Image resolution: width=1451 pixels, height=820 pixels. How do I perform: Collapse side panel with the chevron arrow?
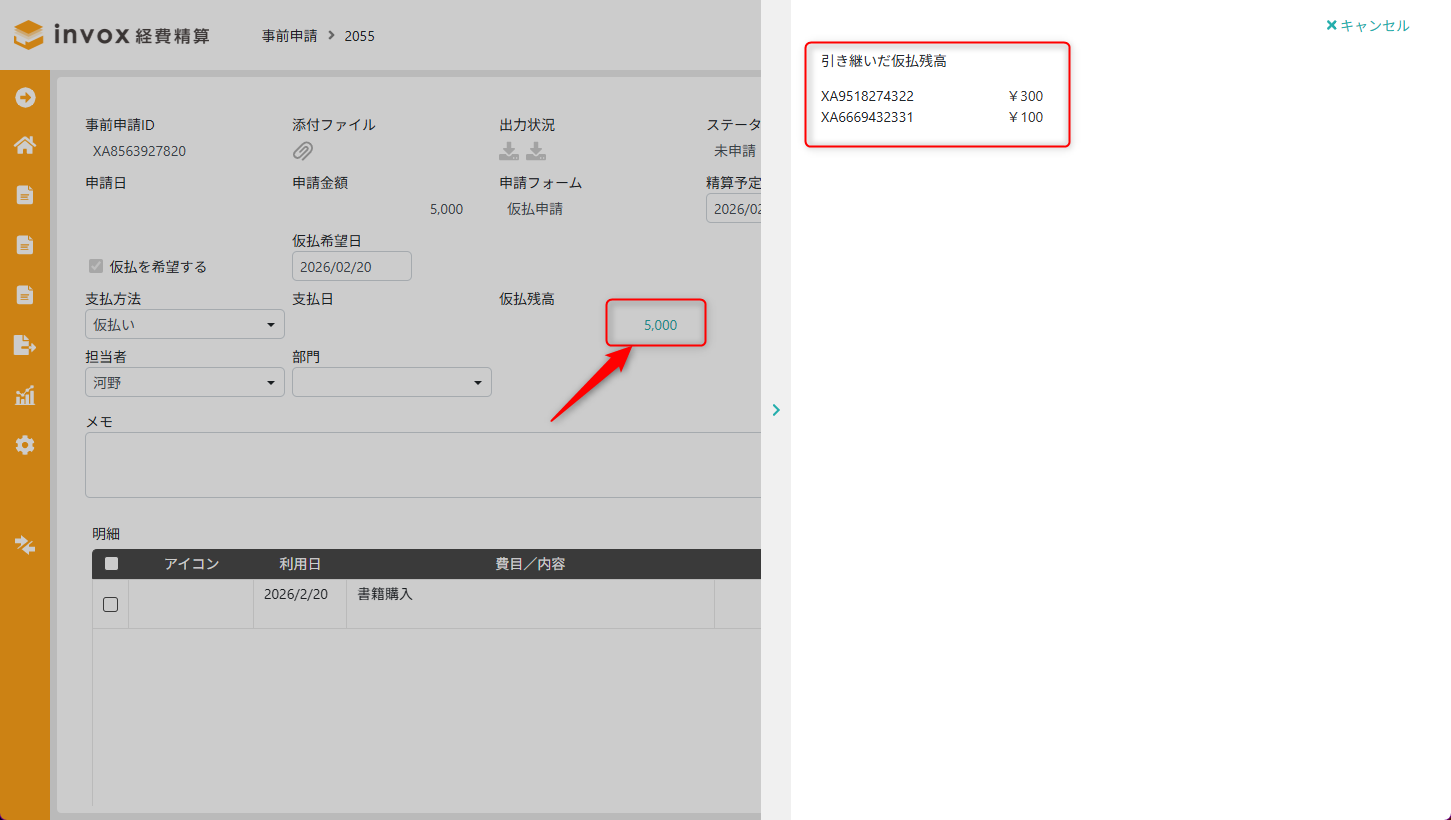pos(776,410)
